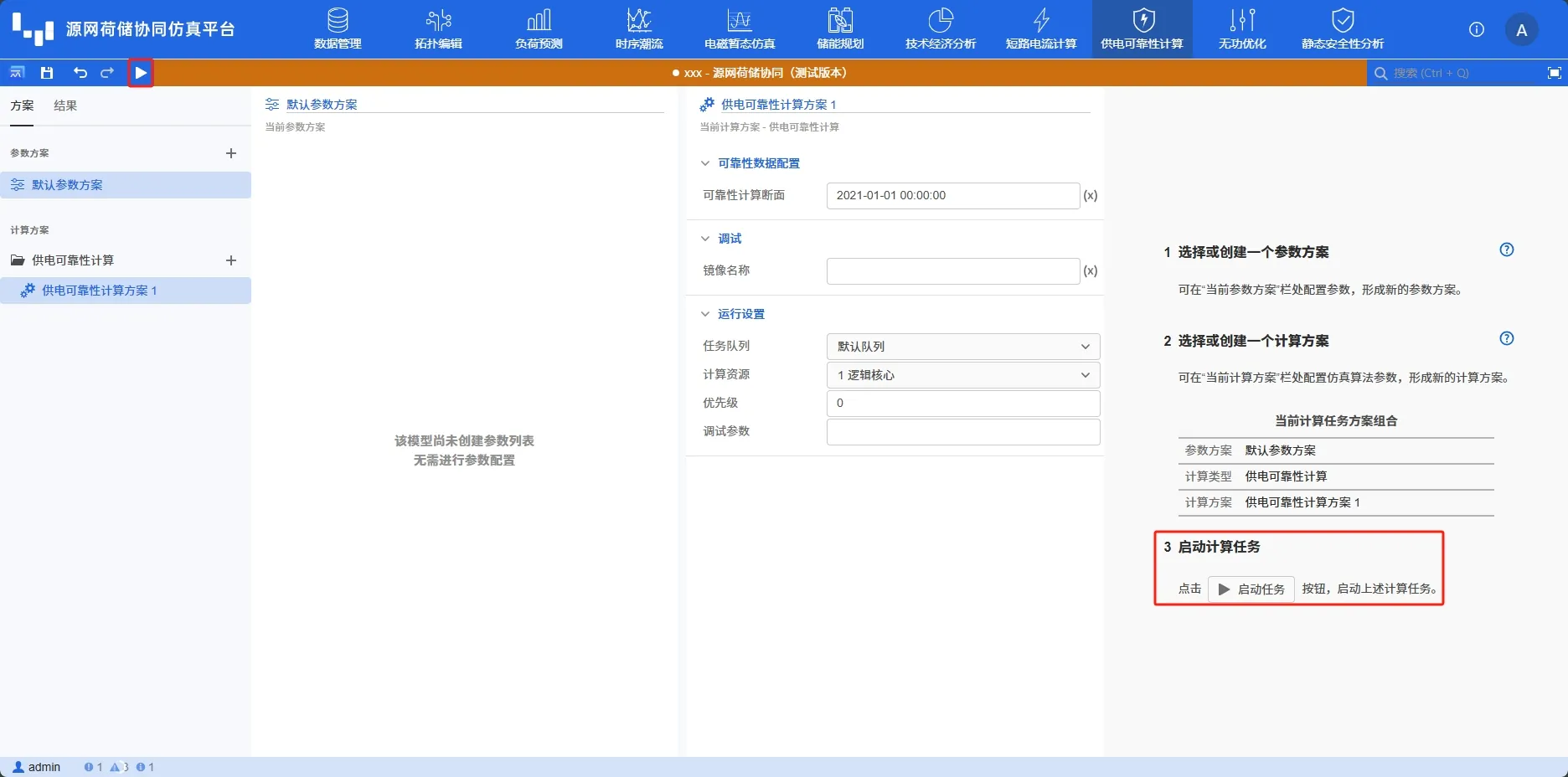The height and width of the screenshot is (777, 1568).
Task: Switch to the 结果 tab
Action: (x=65, y=105)
